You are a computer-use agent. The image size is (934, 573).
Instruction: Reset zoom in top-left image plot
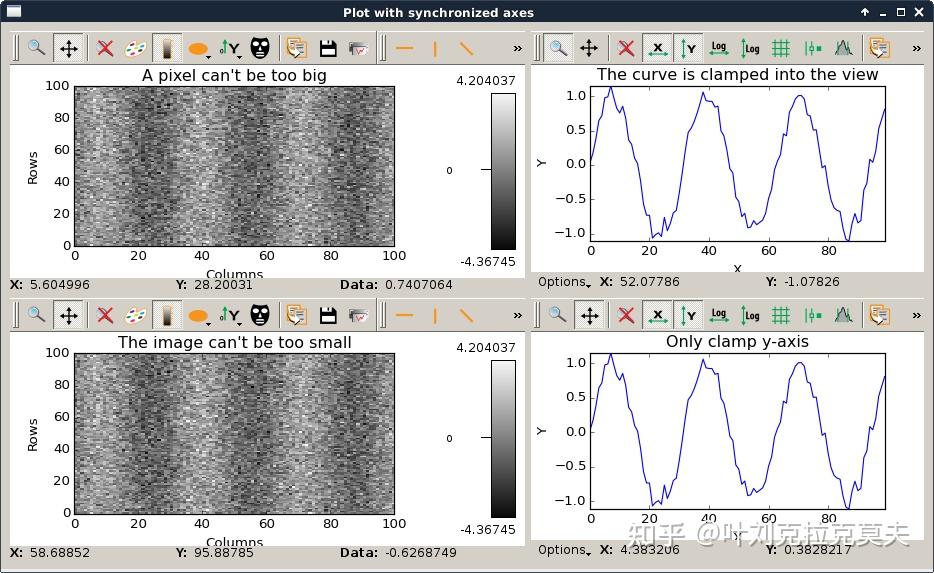[105, 48]
